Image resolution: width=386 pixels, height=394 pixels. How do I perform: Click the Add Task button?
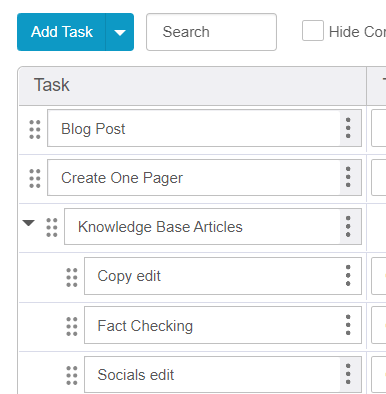coord(62,32)
